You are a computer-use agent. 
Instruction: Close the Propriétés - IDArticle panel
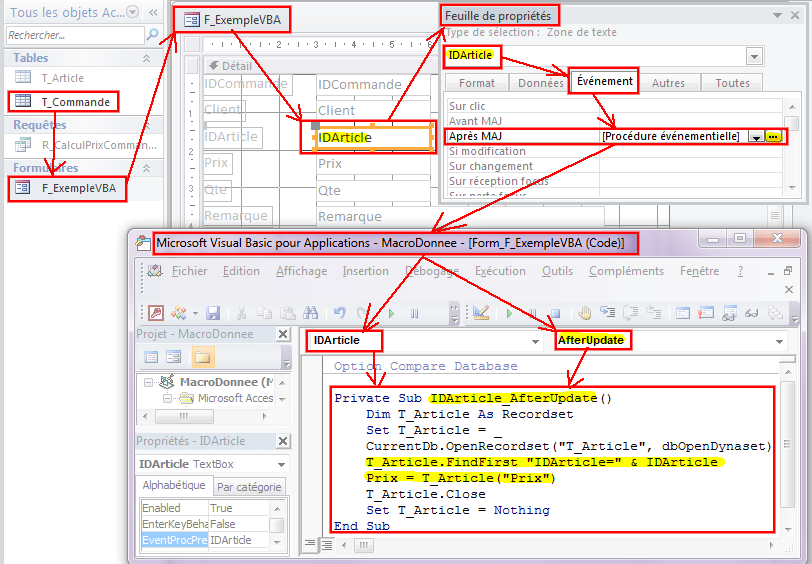pyautogui.click(x=283, y=441)
